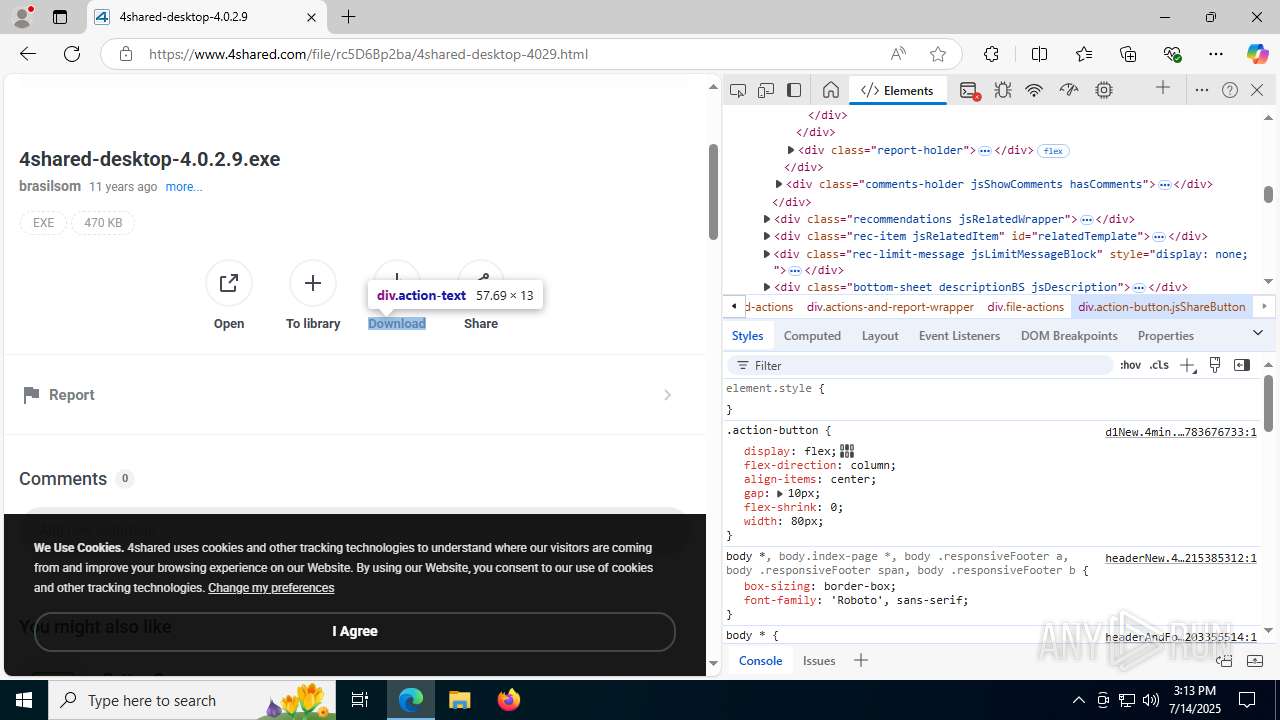
Task: Open the Network wifi icon
Action: tap(1034, 90)
